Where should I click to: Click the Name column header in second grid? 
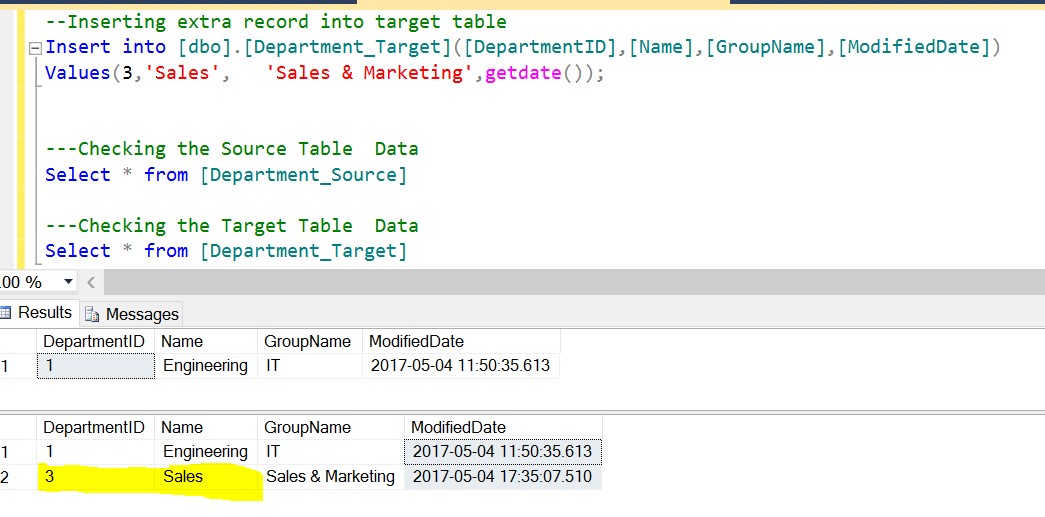click(181, 427)
